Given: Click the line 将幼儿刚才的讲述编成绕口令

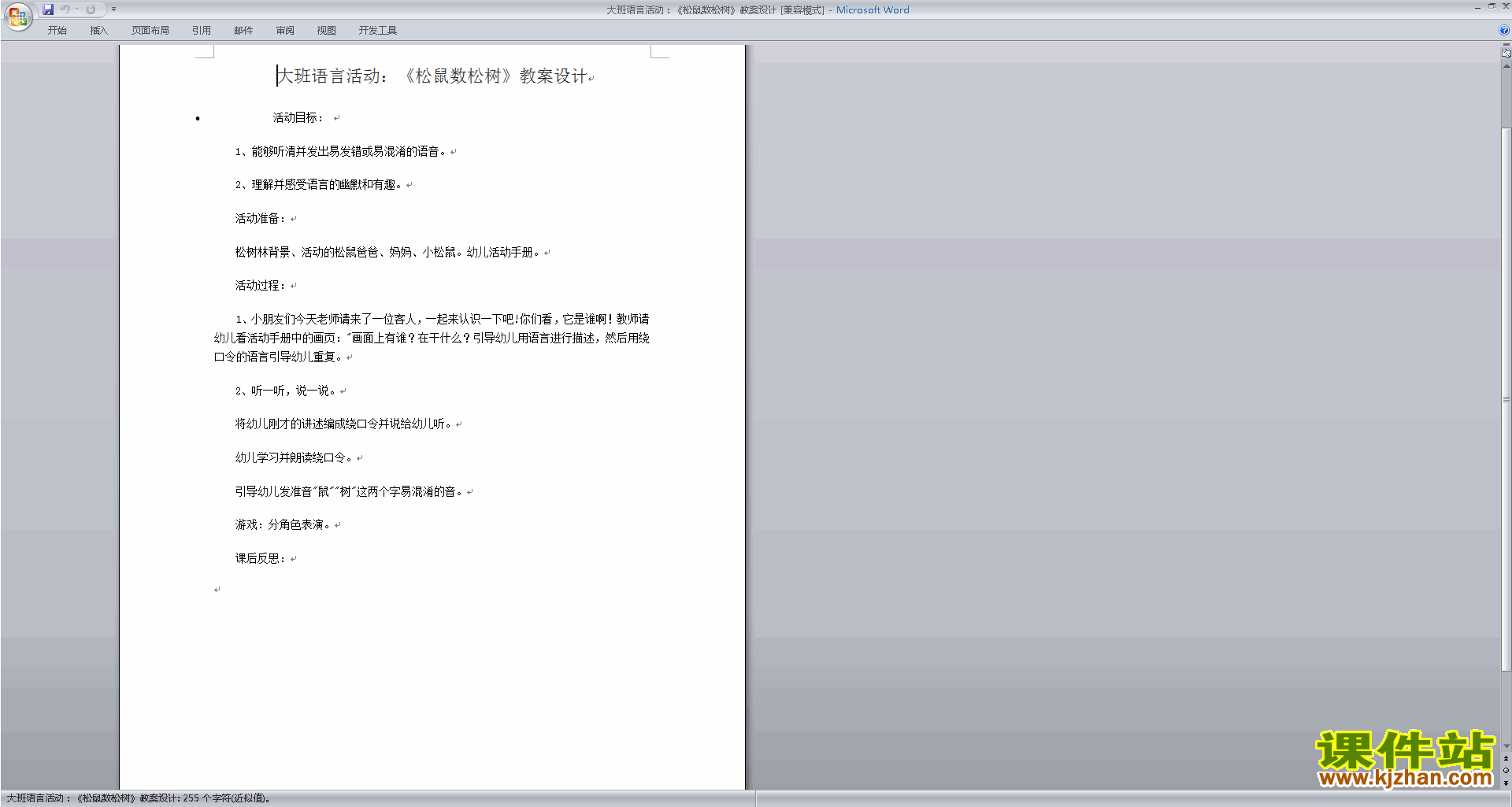Looking at the screenshot, I should point(344,424).
